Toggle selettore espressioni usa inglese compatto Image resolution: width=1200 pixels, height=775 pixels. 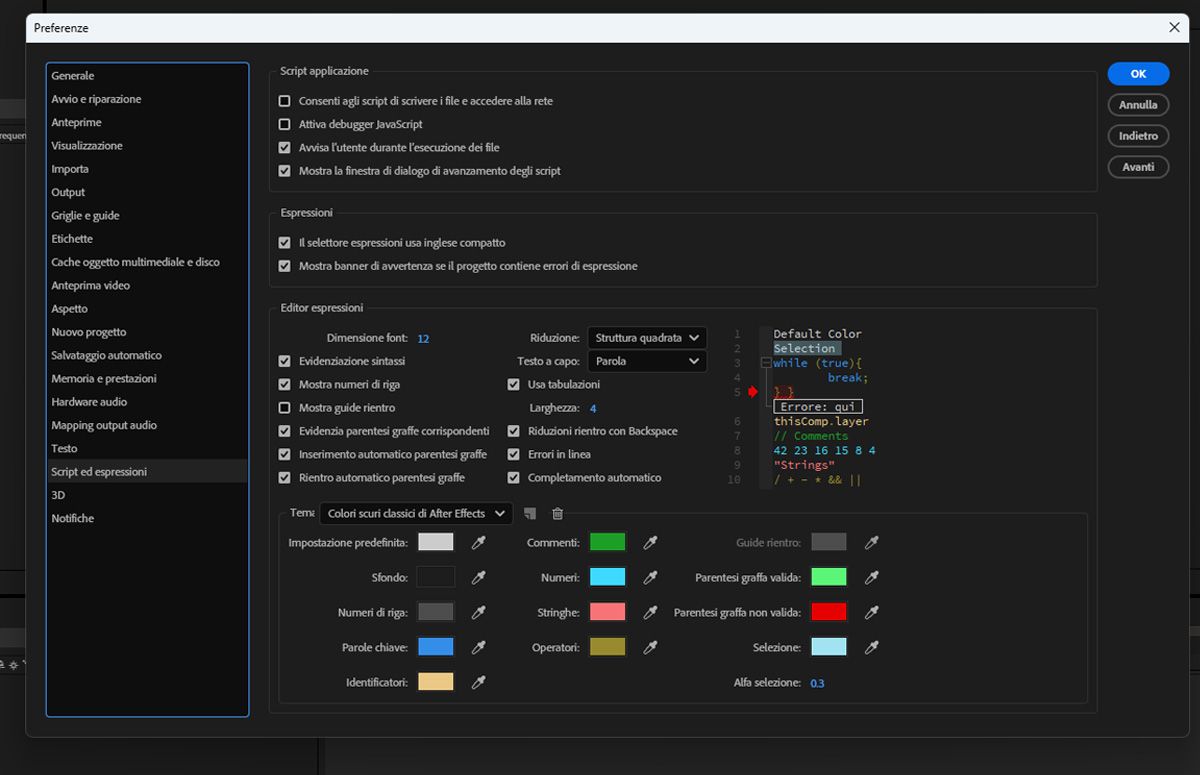point(285,243)
